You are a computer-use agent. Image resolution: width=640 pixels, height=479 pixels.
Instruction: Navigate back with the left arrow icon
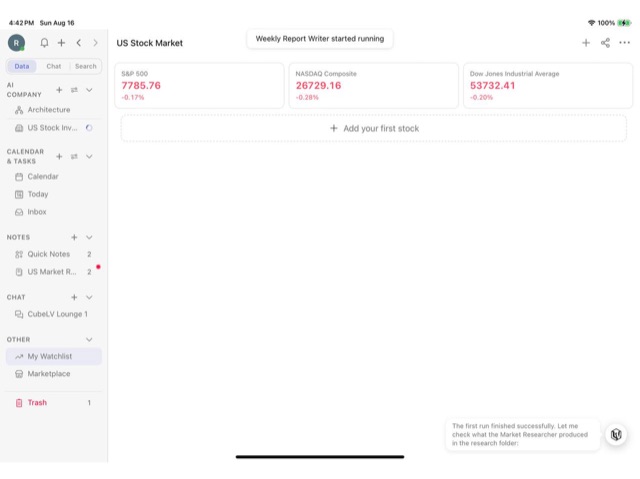(79, 43)
